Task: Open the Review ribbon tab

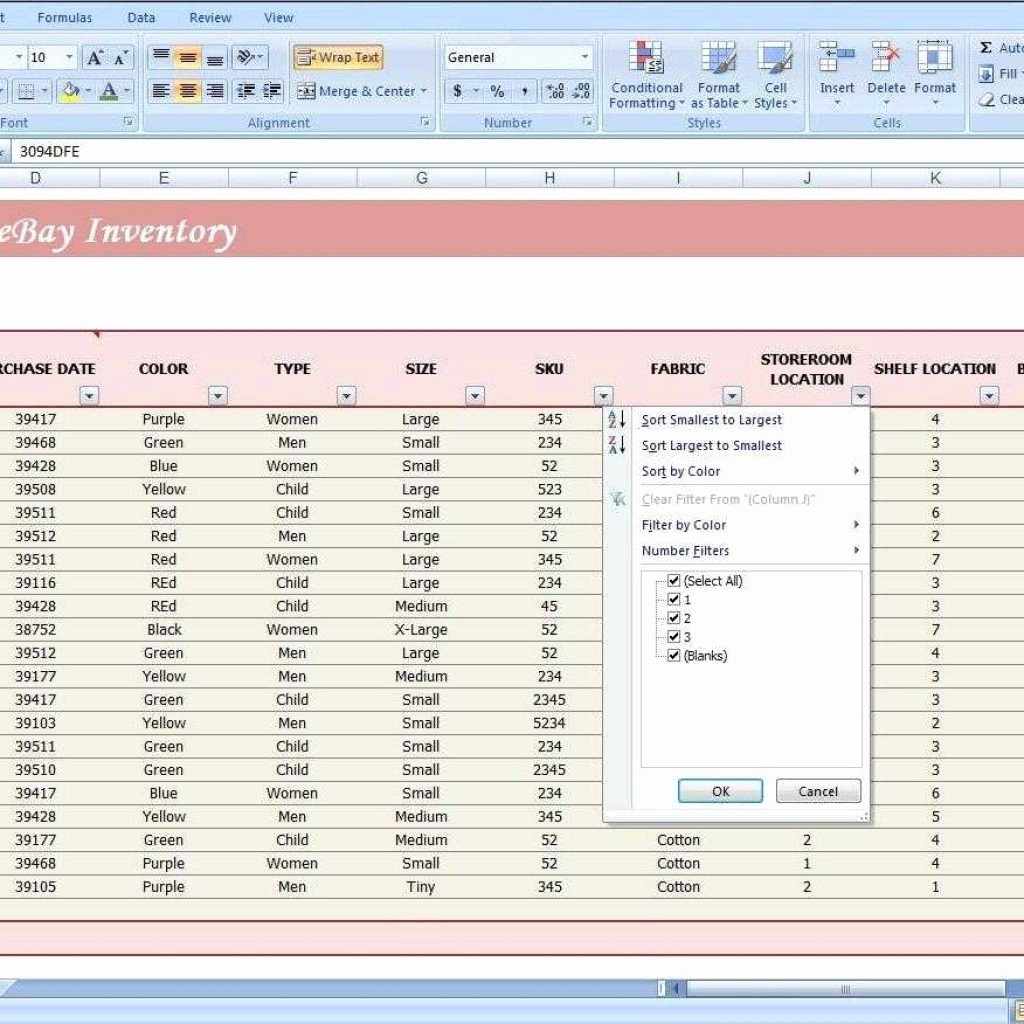Action: click(210, 18)
